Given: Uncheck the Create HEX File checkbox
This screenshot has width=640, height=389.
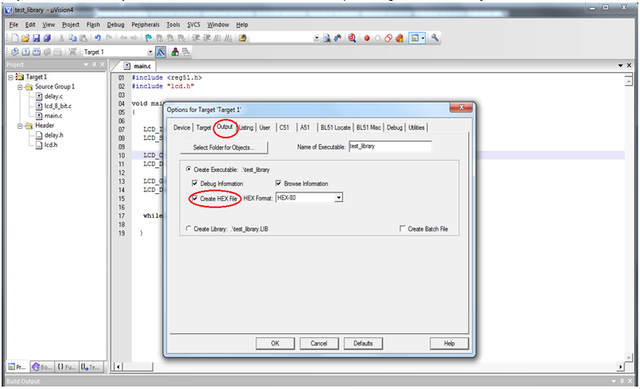Looking at the screenshot, I should (195, 198).
